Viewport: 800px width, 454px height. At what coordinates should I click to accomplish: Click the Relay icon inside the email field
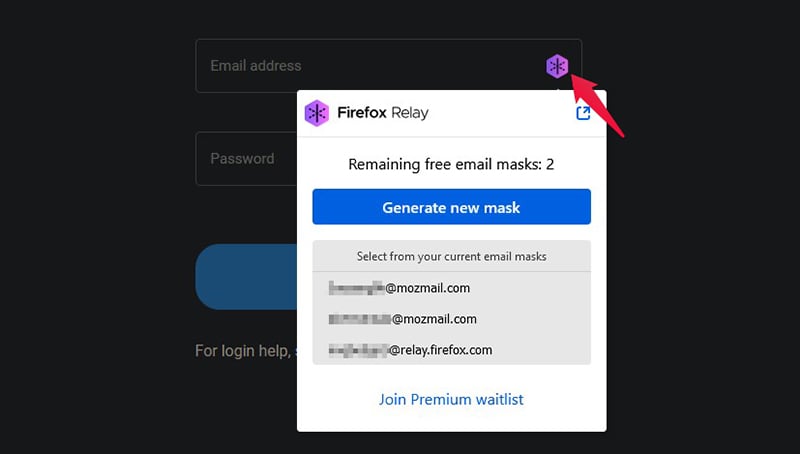[x=557, y=66]
